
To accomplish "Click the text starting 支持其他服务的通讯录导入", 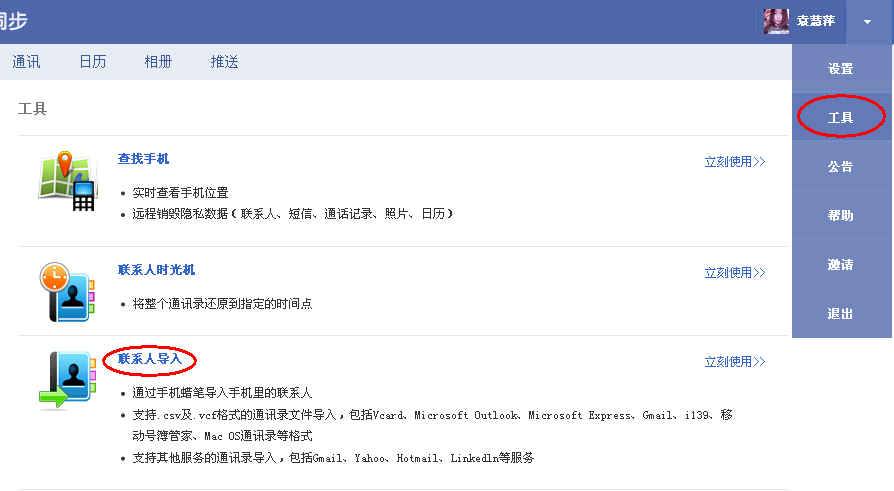I will pyautogui.click(x=334, y=458).
